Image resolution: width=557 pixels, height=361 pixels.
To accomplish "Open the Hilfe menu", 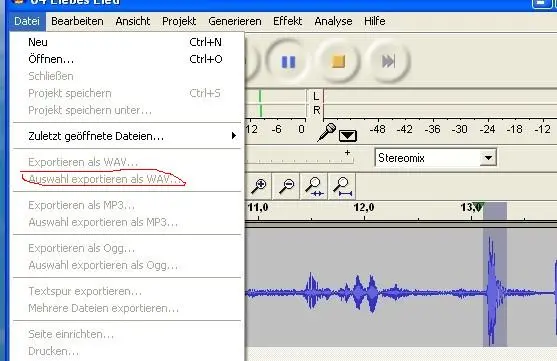I will 375,21.
